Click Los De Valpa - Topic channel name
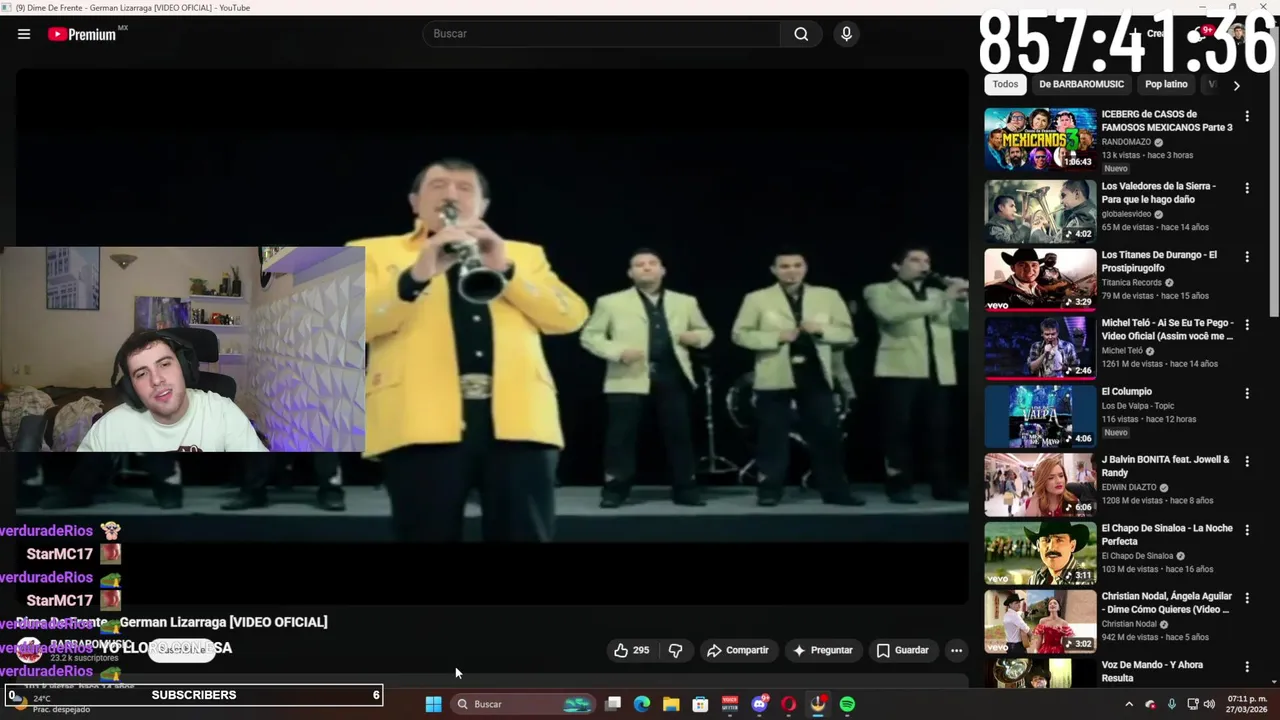The image size is (1280, 720). pyautogui.click(x=1137, y=405)
